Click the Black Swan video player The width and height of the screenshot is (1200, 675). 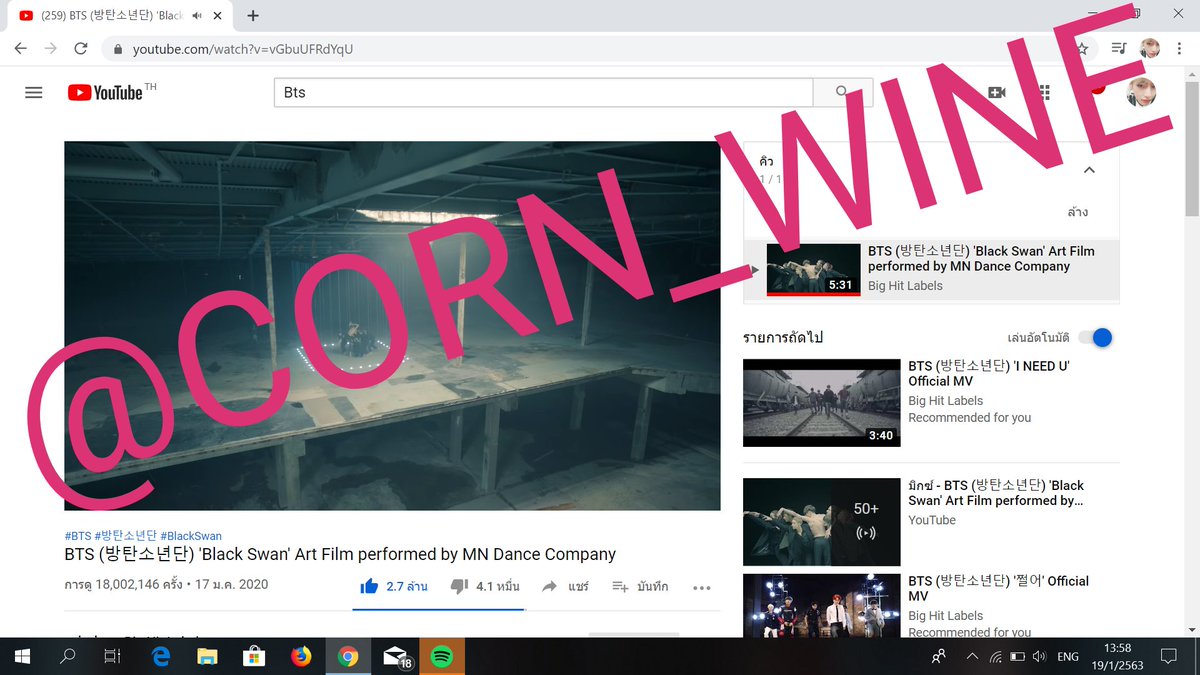pos(392,326)
